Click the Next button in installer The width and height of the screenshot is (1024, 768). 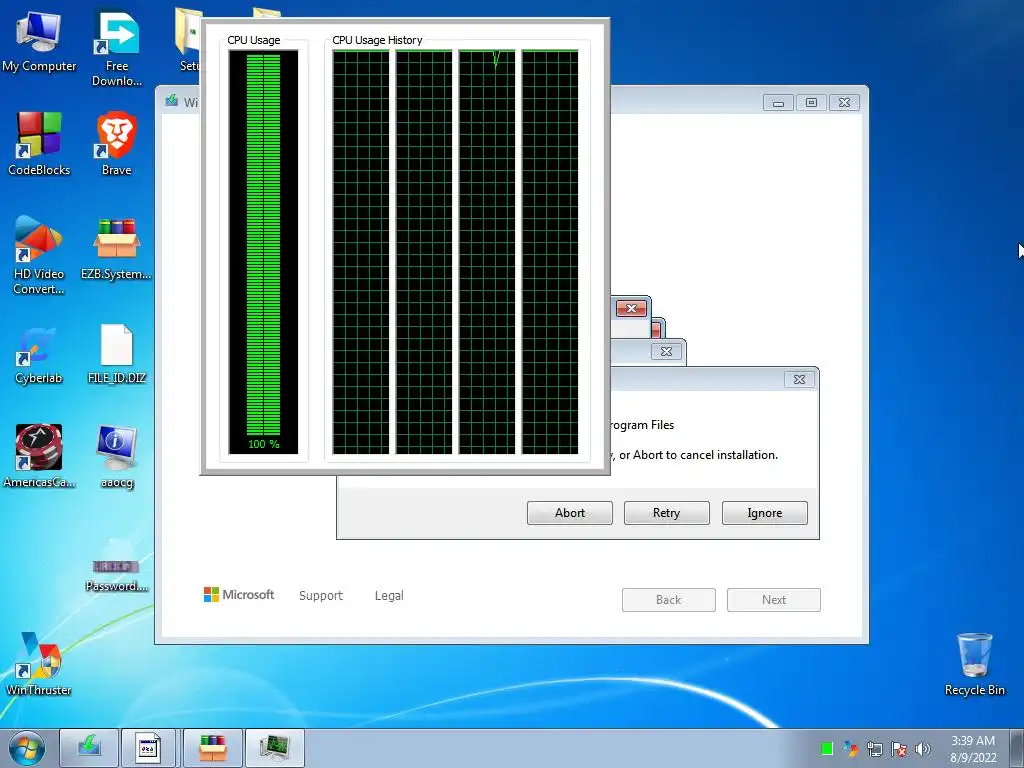point(774,600)
